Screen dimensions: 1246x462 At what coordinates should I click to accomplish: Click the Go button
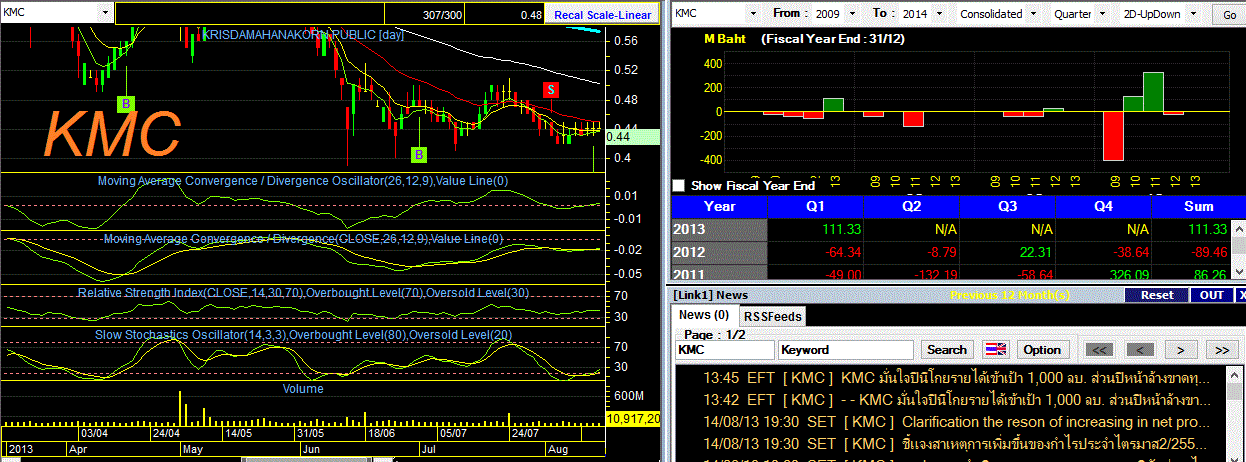pos(1229,15)
